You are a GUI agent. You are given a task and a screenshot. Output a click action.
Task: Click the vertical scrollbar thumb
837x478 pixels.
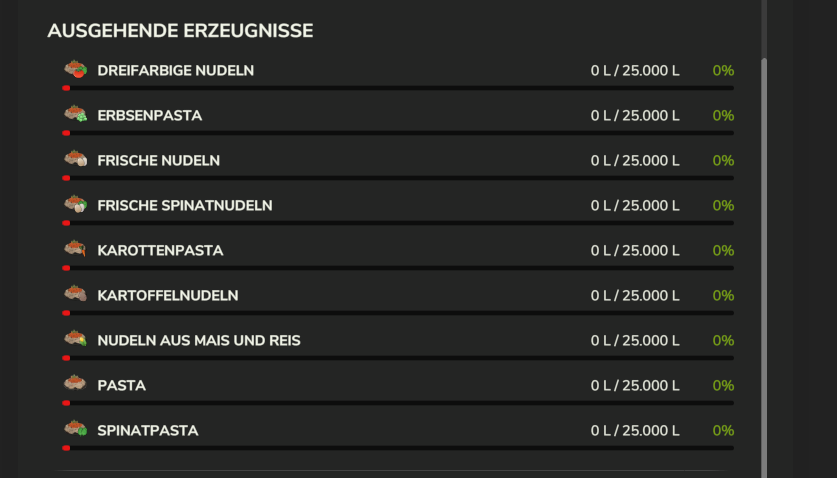(764, 267)
